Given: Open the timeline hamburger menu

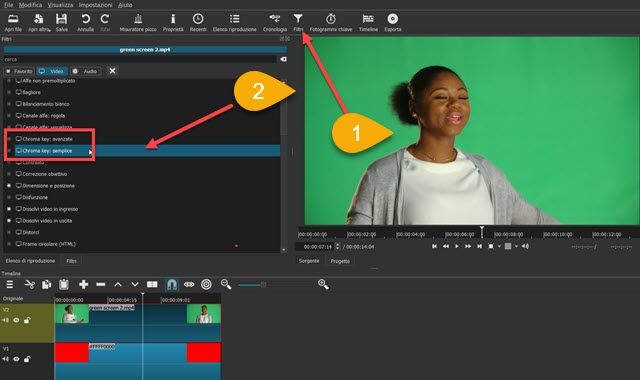Looking at the screenshot, I should (10, 284).
